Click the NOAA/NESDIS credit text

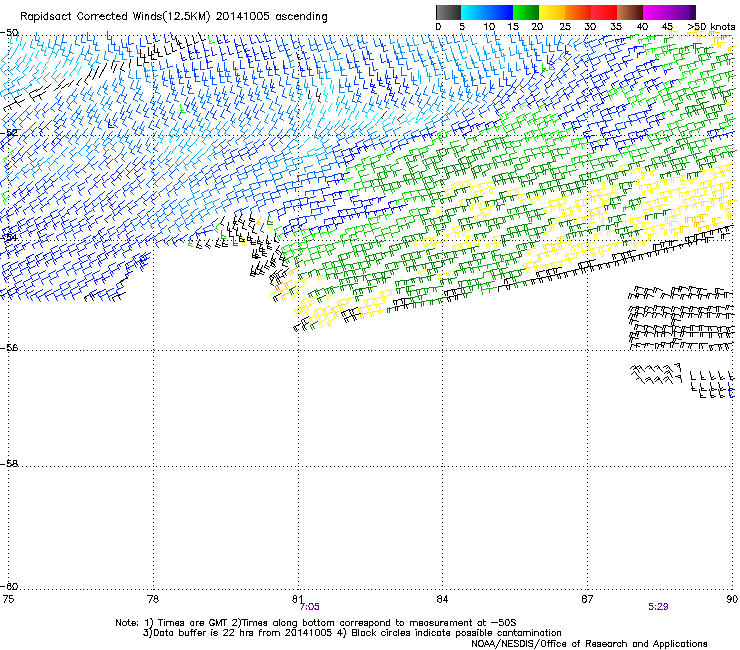(589, 644)
